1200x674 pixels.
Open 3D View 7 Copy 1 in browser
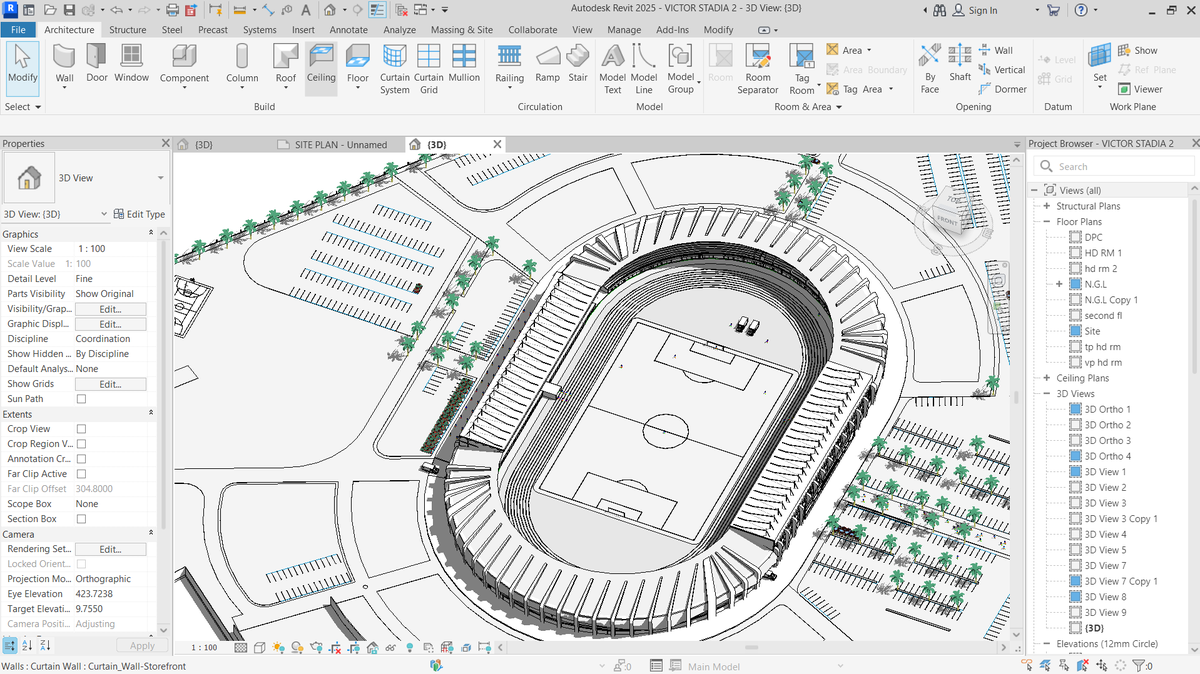tap(1120, 581)
